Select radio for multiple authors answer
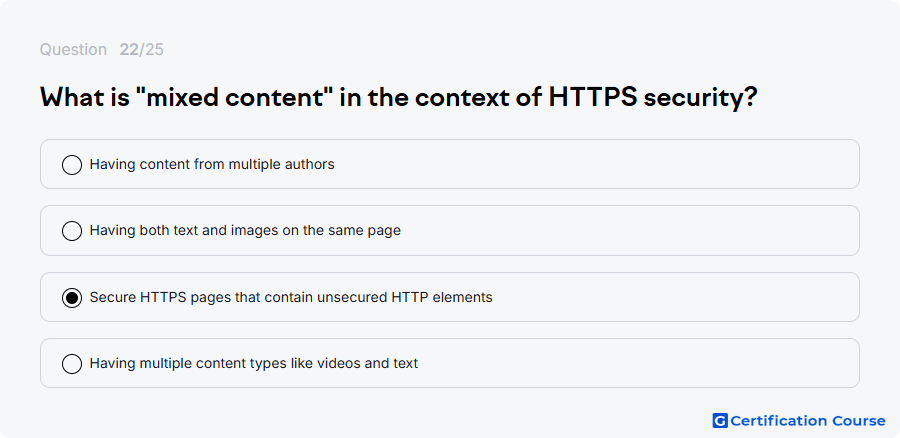The width and height of the screenshot is (900, 438). (x=72, y=165)
